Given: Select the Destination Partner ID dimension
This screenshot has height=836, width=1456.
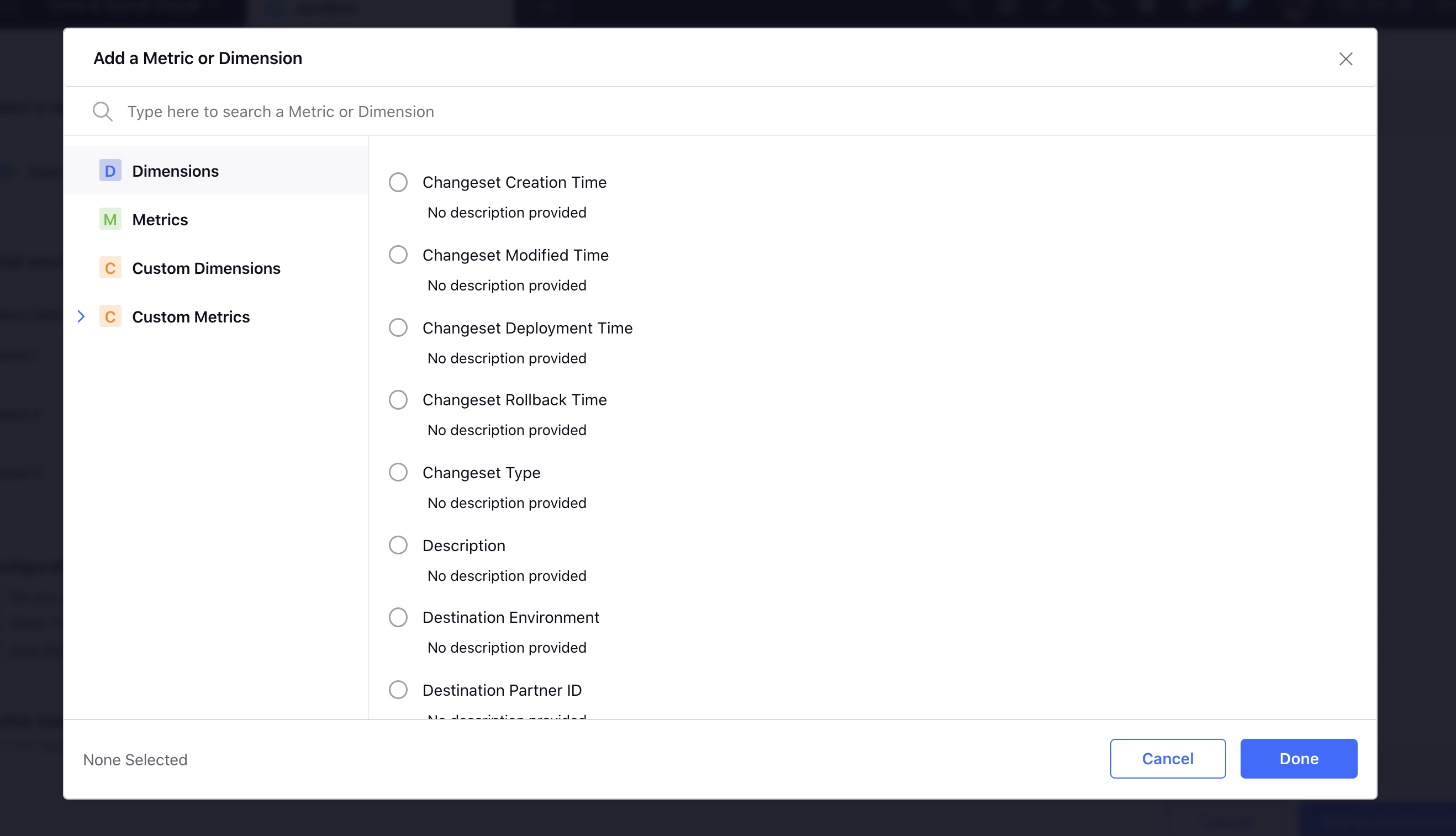Looking at the screenshot, I should click(398, 690).
